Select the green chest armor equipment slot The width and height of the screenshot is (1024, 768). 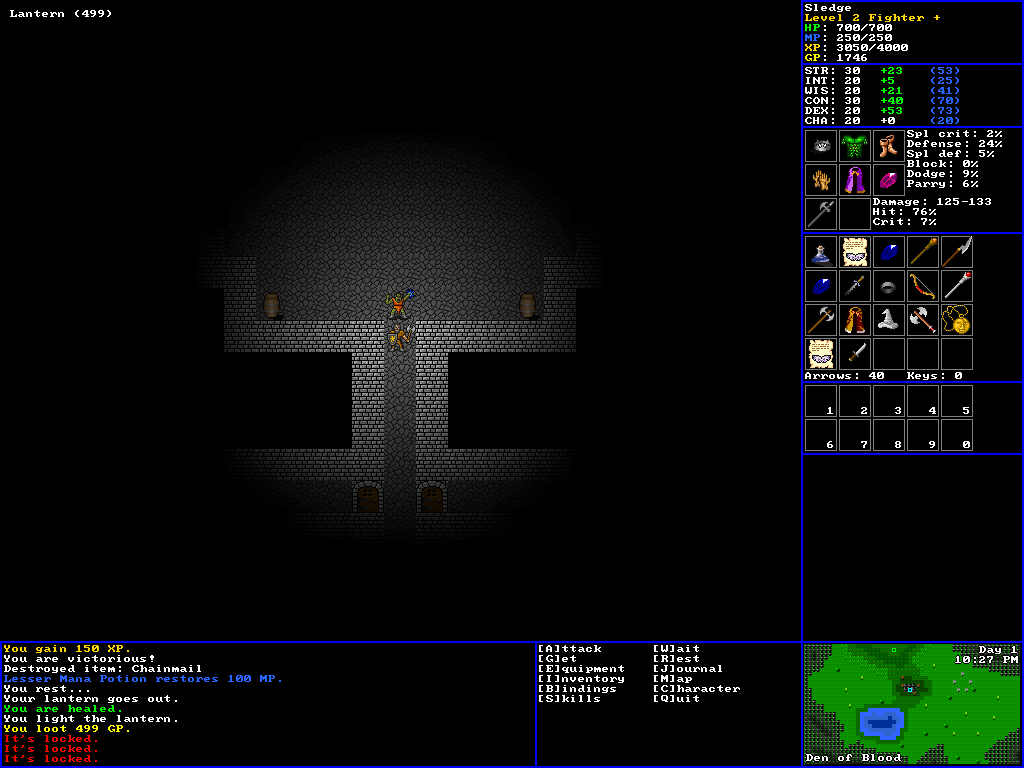click(855, 146)
